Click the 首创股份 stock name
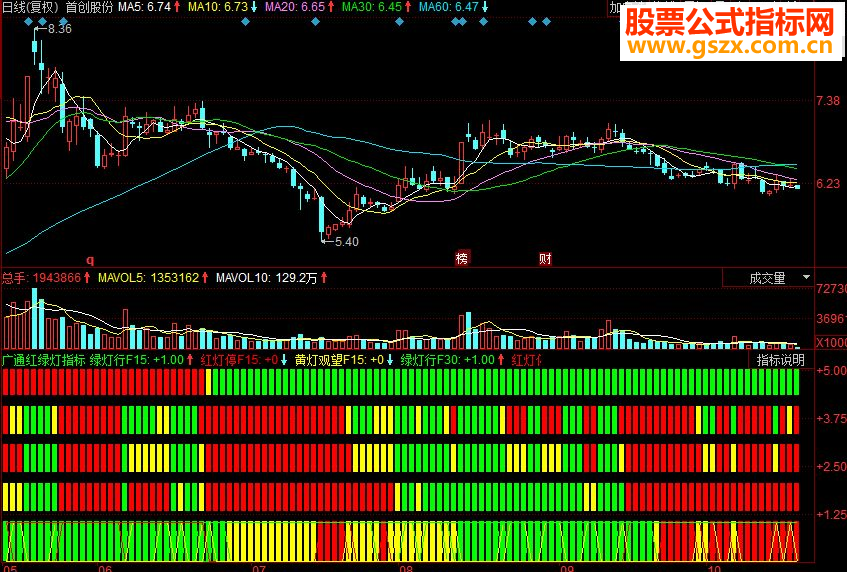847x572 pixels. 89,7
